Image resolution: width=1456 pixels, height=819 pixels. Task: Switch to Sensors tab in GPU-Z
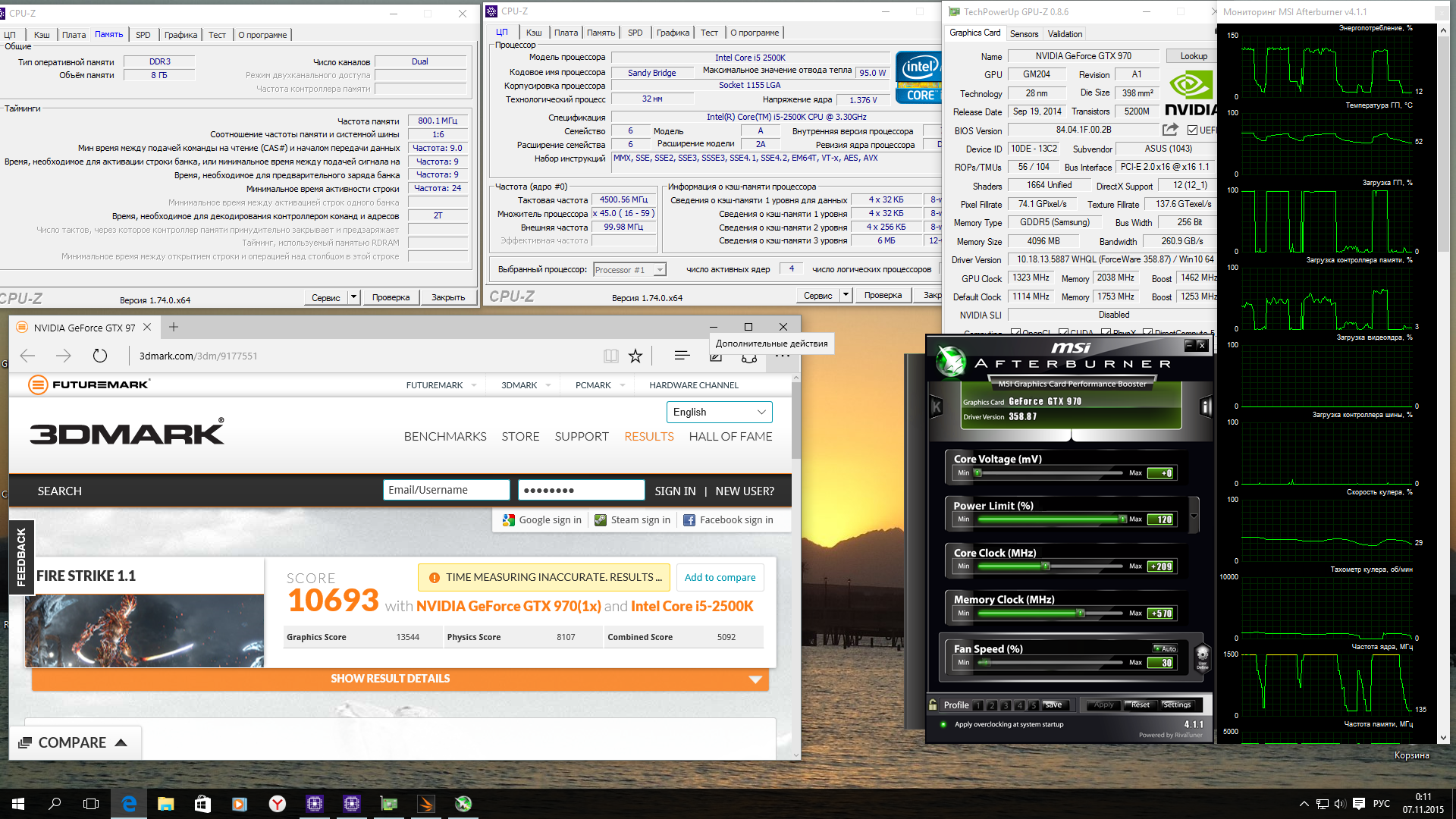coord(1024,34)
